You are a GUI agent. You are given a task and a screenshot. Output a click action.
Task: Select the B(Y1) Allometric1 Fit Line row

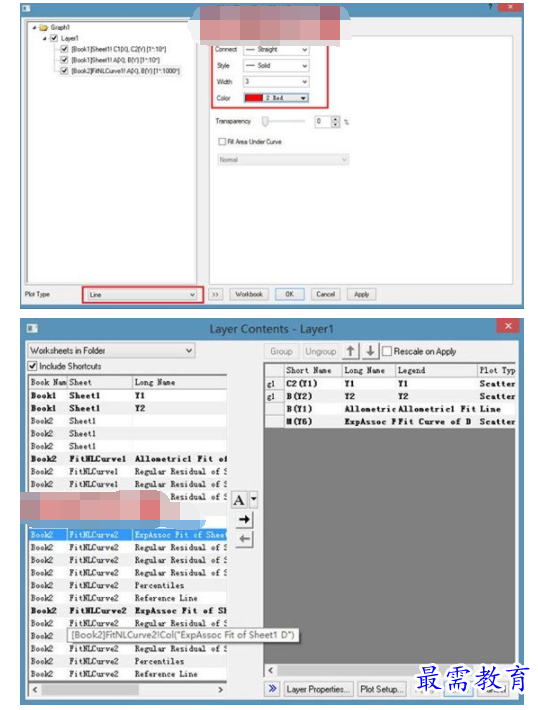[390, 409]
